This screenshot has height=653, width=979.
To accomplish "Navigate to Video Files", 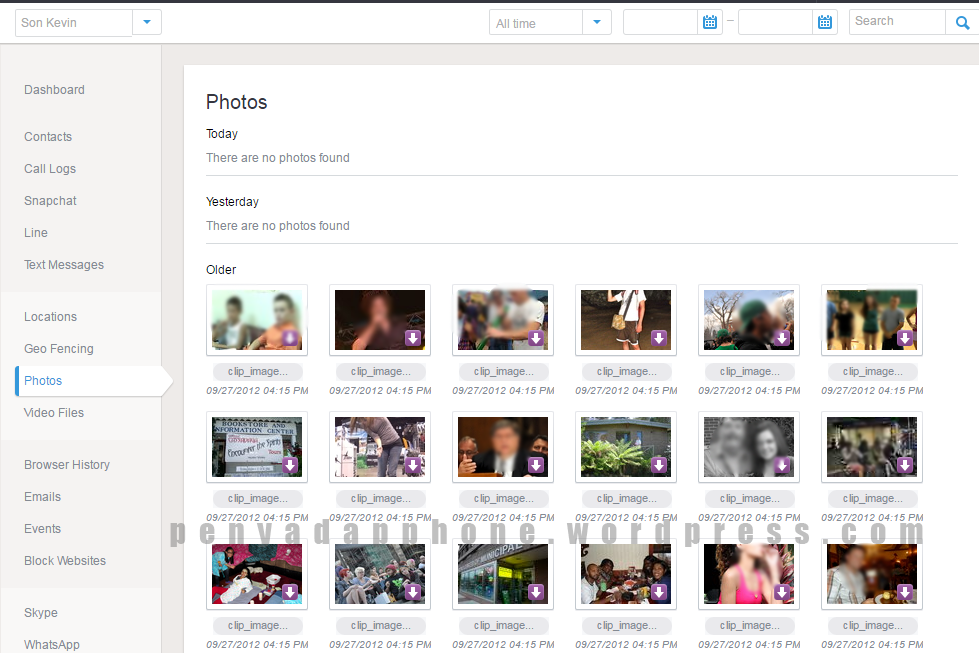I will tap(54, 413).
